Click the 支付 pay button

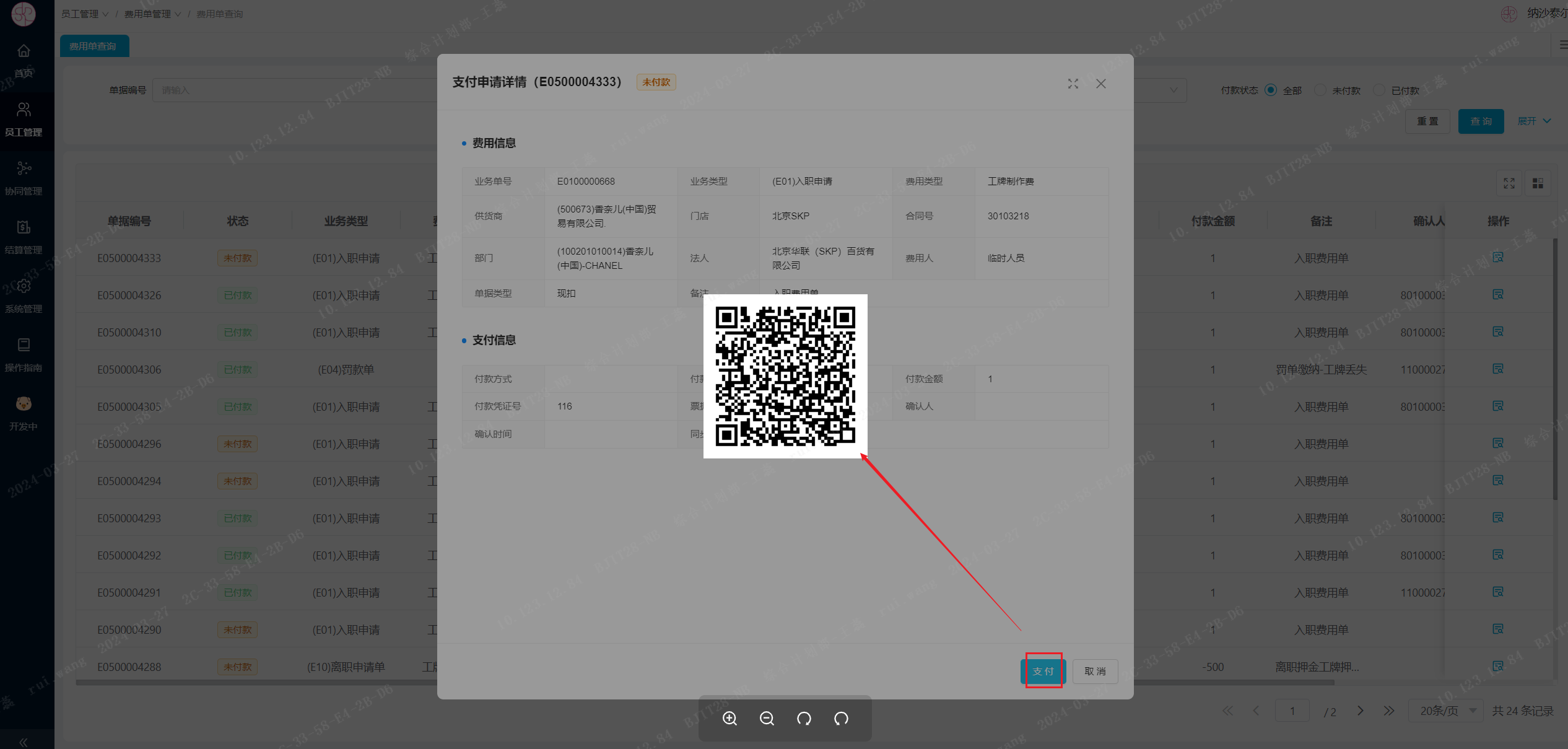pos(1043,671)
